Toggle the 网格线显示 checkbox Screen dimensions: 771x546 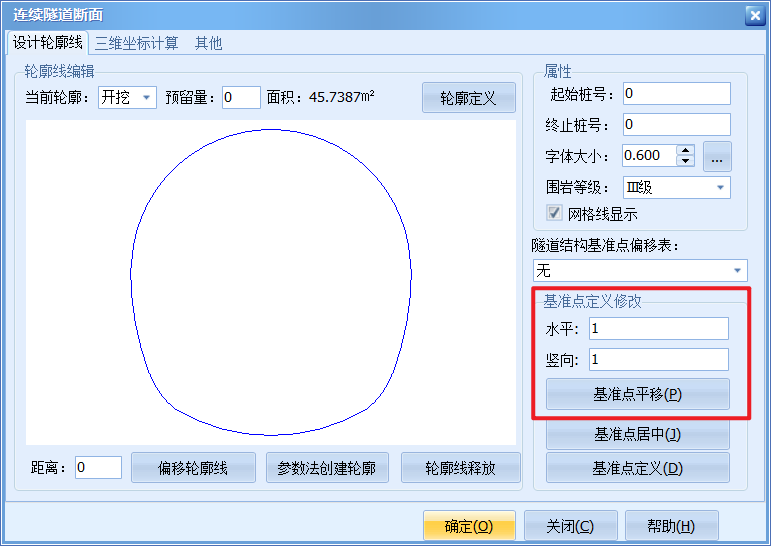[554, 213]
